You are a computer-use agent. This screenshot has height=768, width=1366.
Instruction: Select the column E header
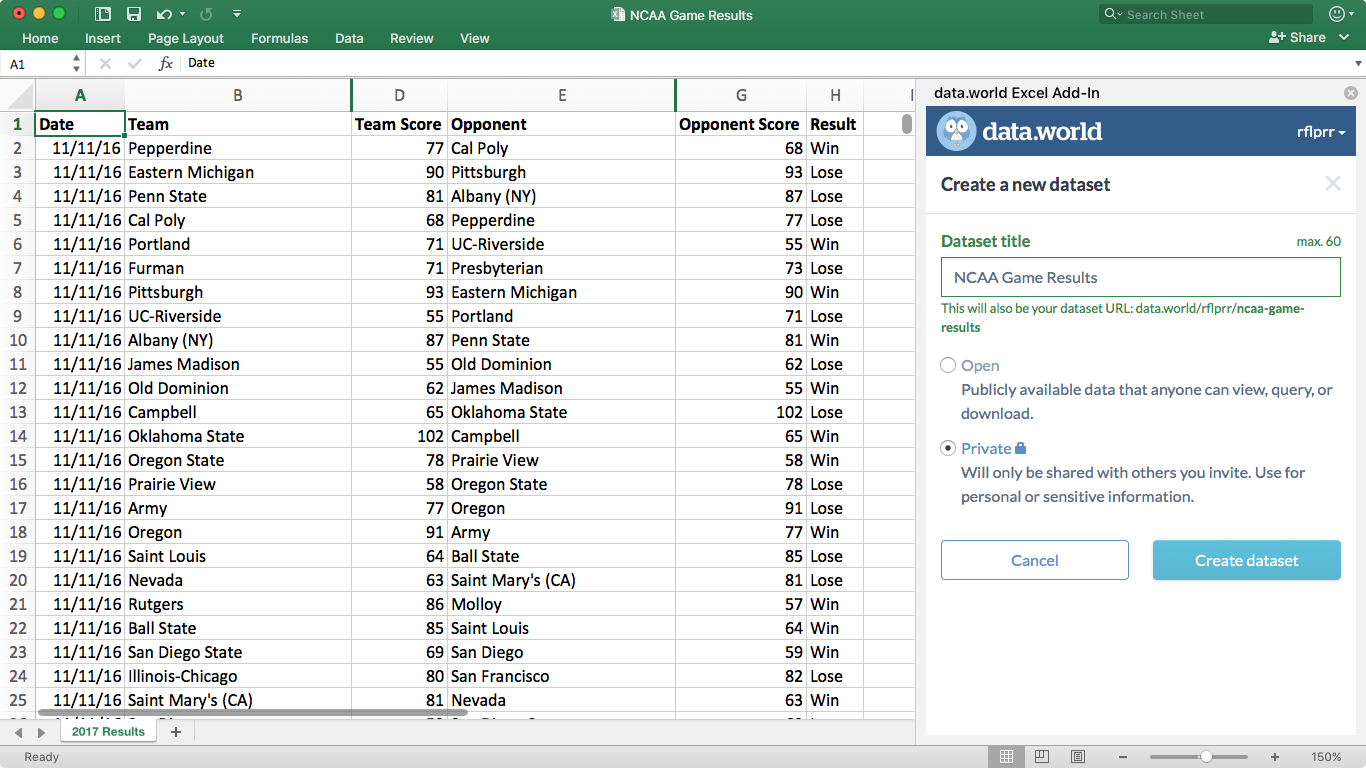pos(562,95)
